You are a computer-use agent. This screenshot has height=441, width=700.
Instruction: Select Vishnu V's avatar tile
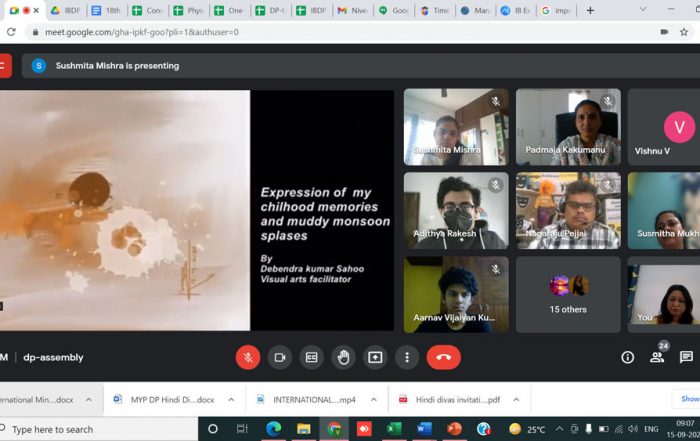[x=664, y=127]
